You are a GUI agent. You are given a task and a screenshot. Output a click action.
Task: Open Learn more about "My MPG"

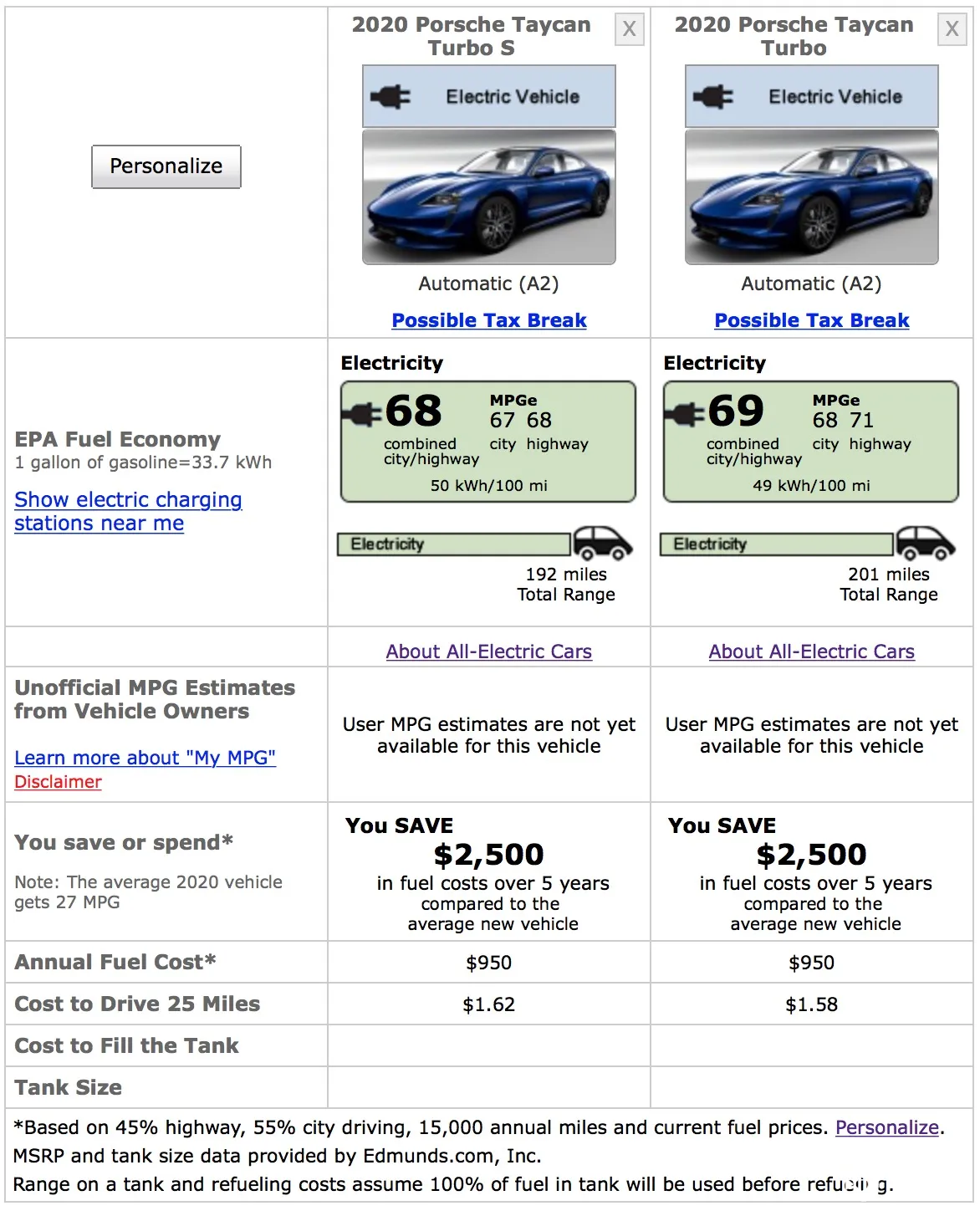145,758
